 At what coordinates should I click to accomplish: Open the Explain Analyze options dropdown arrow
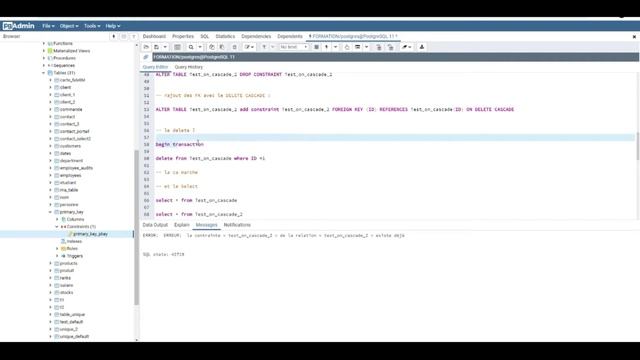point(366,47)
